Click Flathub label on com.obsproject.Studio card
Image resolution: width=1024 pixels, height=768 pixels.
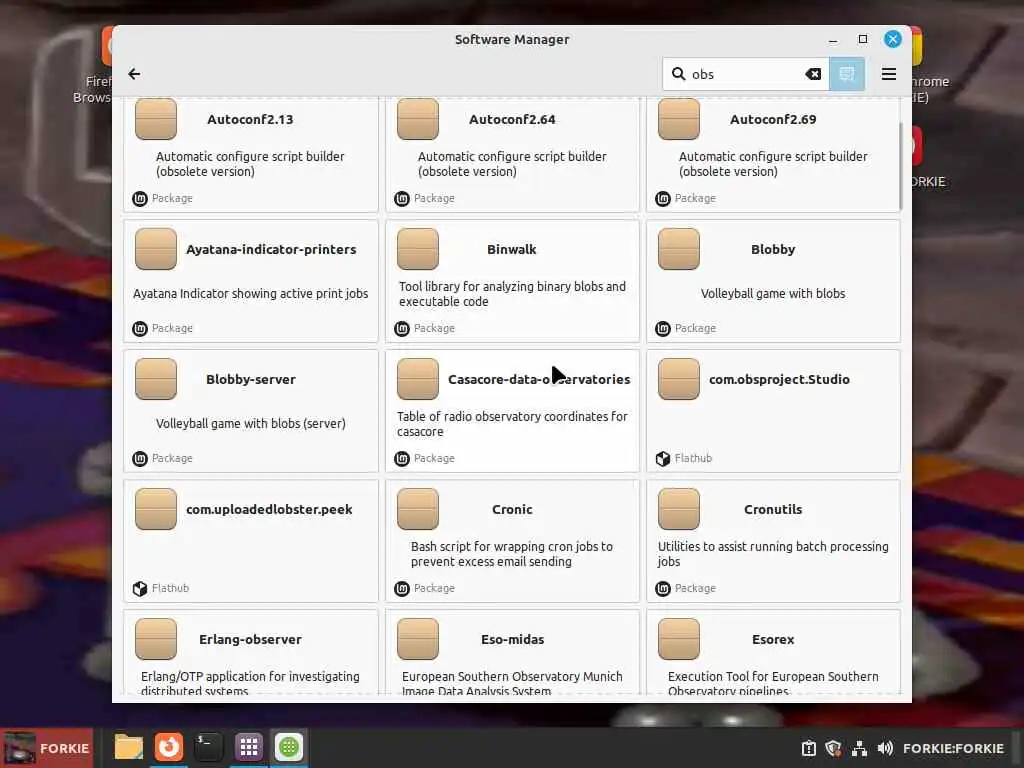click(693, 458)
